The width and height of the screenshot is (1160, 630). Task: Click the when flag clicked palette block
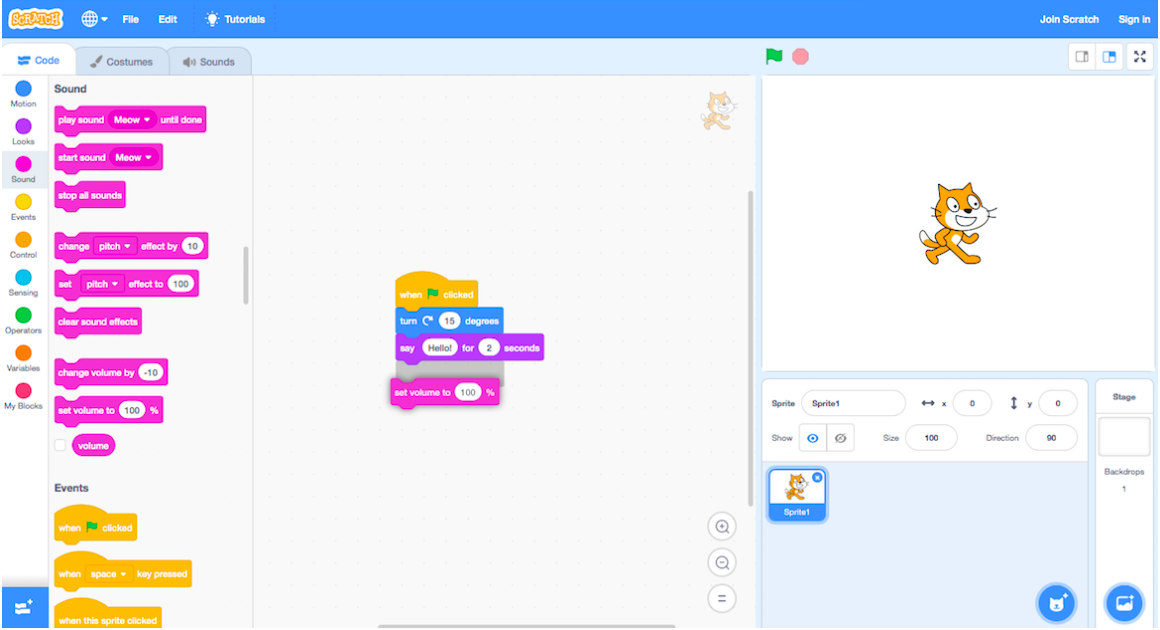point(95,526)
